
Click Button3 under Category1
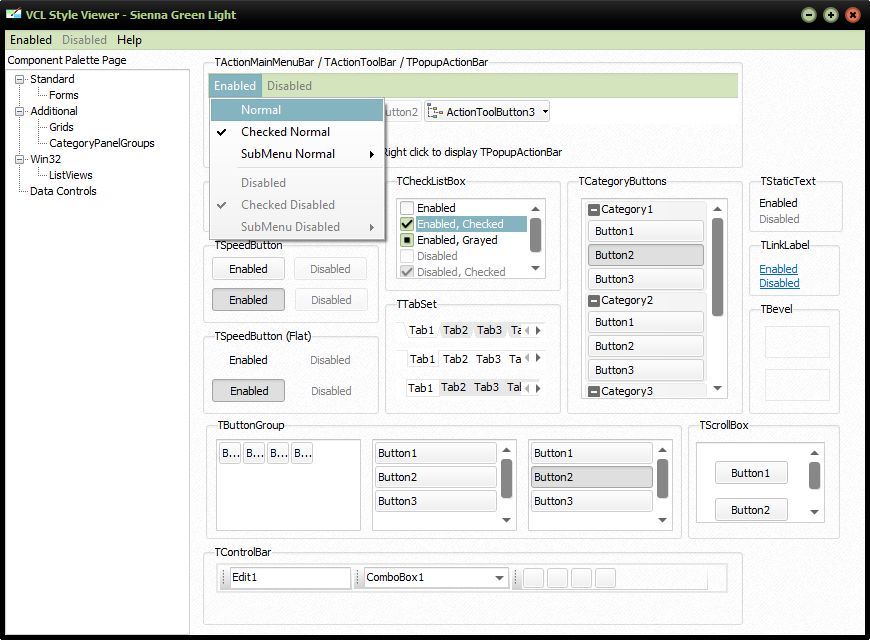point(646,279)
